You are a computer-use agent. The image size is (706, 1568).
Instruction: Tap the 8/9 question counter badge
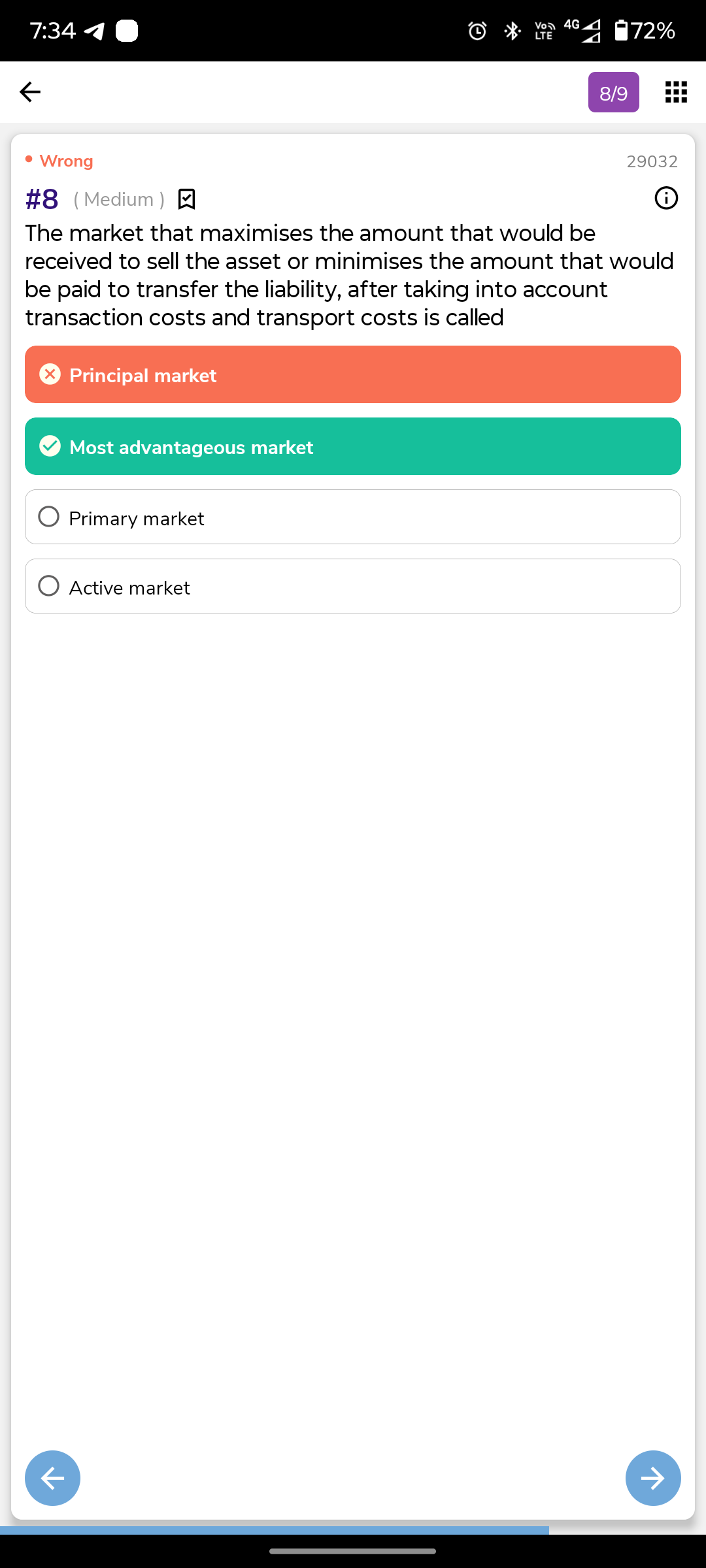tap(613, 92)
